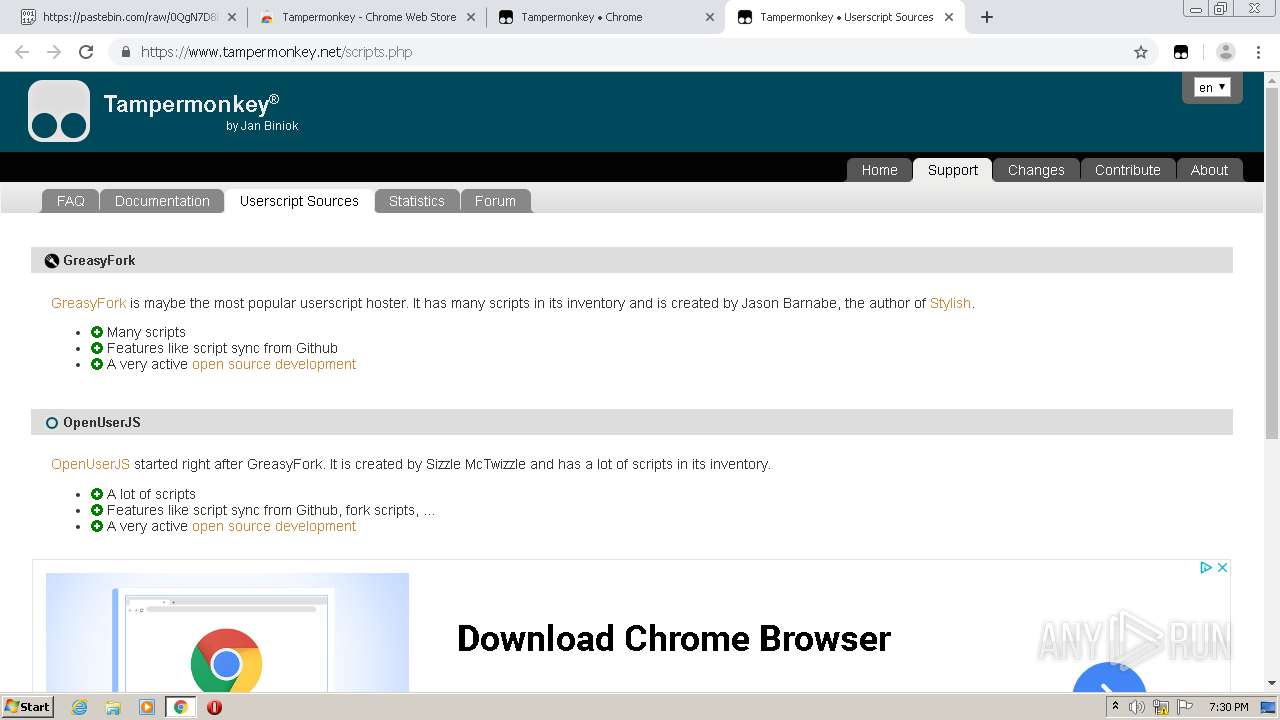Open Chrome's three-dot menu

(1260, 52)
